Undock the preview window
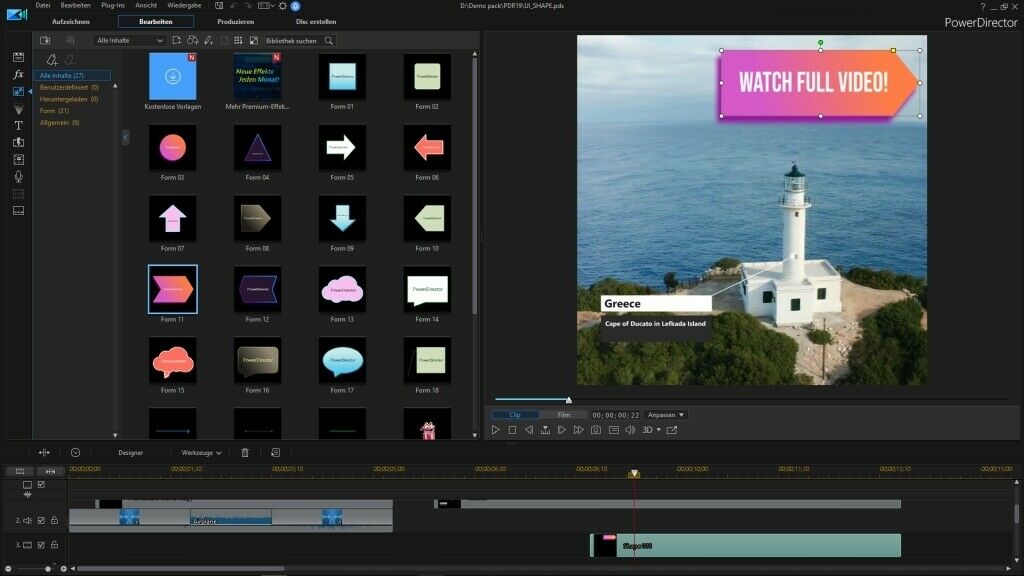Image resolution: width=1024 pixels, height=576 pixels. pyautogui.click(x=672, y=430)
